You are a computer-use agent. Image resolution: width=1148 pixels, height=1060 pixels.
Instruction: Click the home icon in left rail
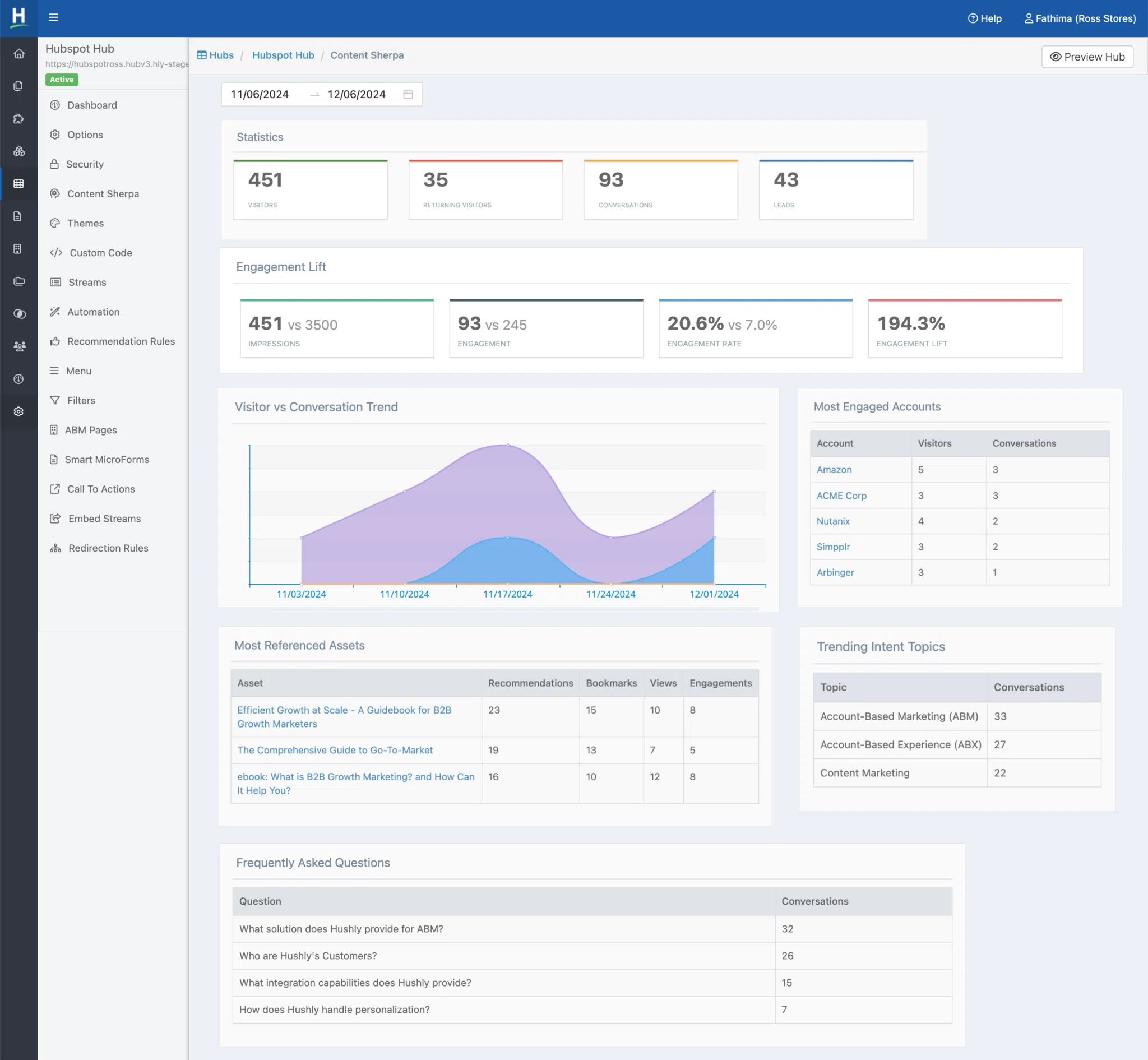(19, 53)
